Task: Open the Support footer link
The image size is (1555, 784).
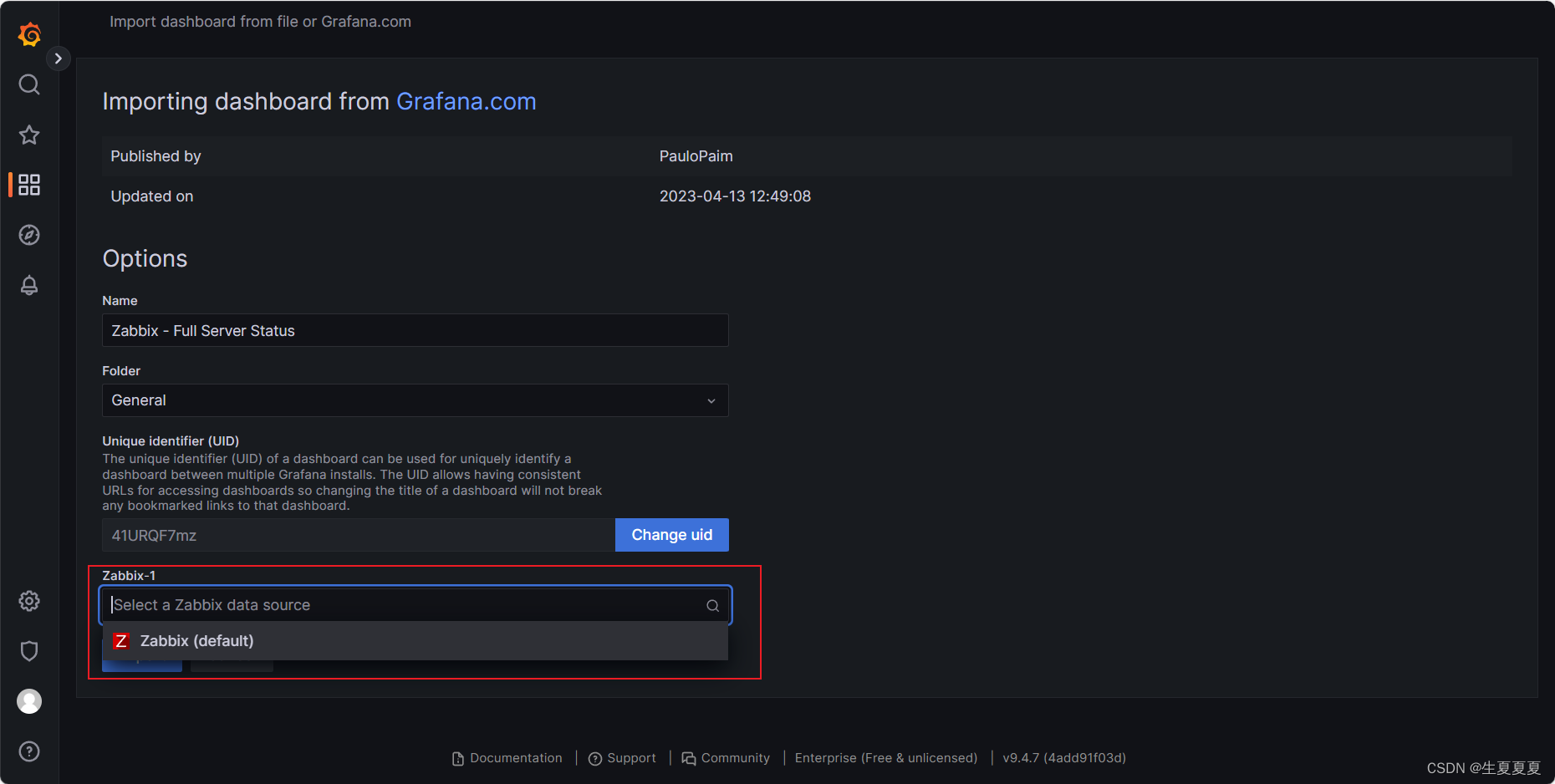Action: [x=622, y=758]
